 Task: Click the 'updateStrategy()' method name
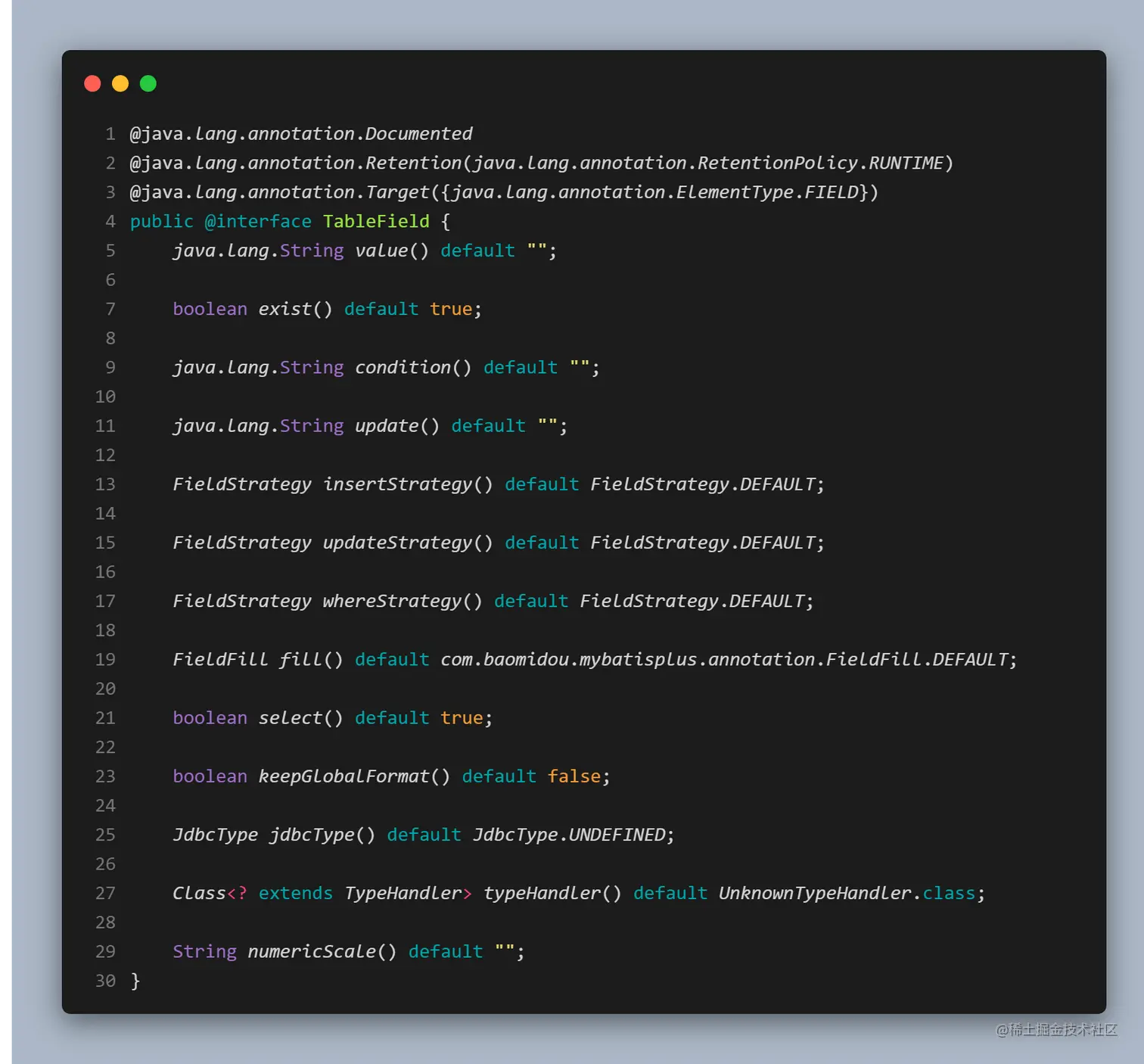[408, 543]
